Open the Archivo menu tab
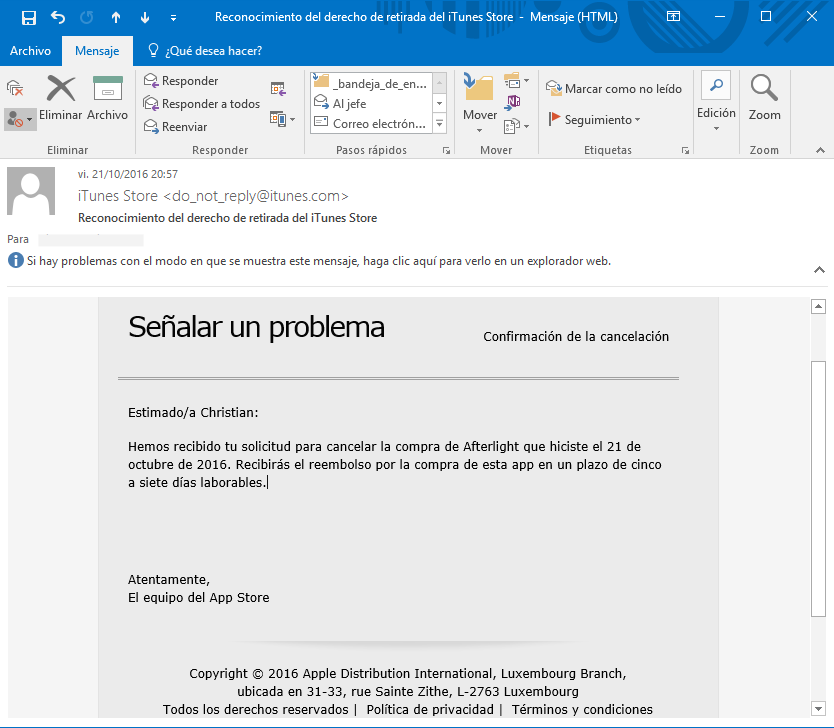Viewport: 834px width, 728px height. pos(30,51)
